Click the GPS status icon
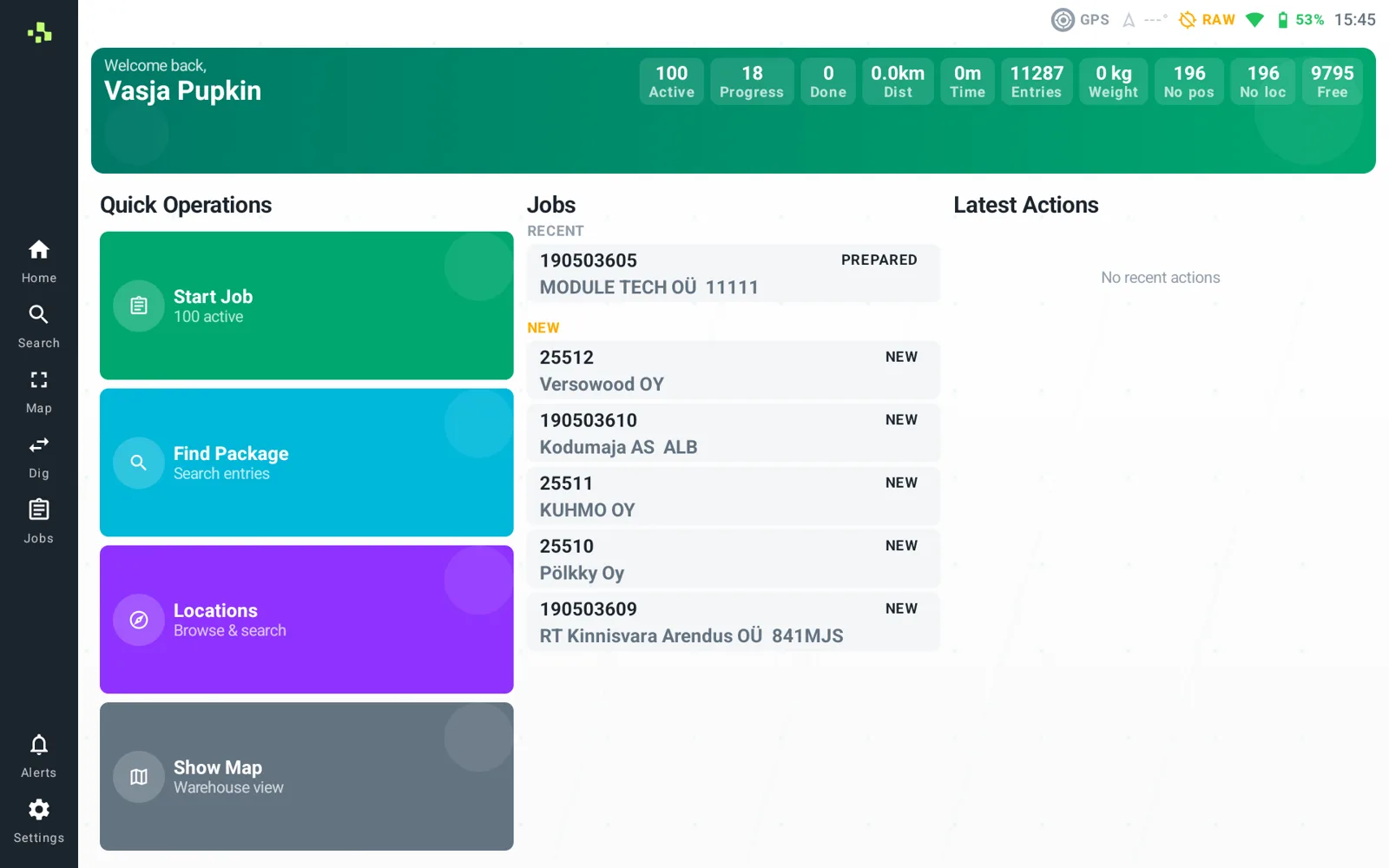This screenshot has height=868, width=1389. 1063,20
